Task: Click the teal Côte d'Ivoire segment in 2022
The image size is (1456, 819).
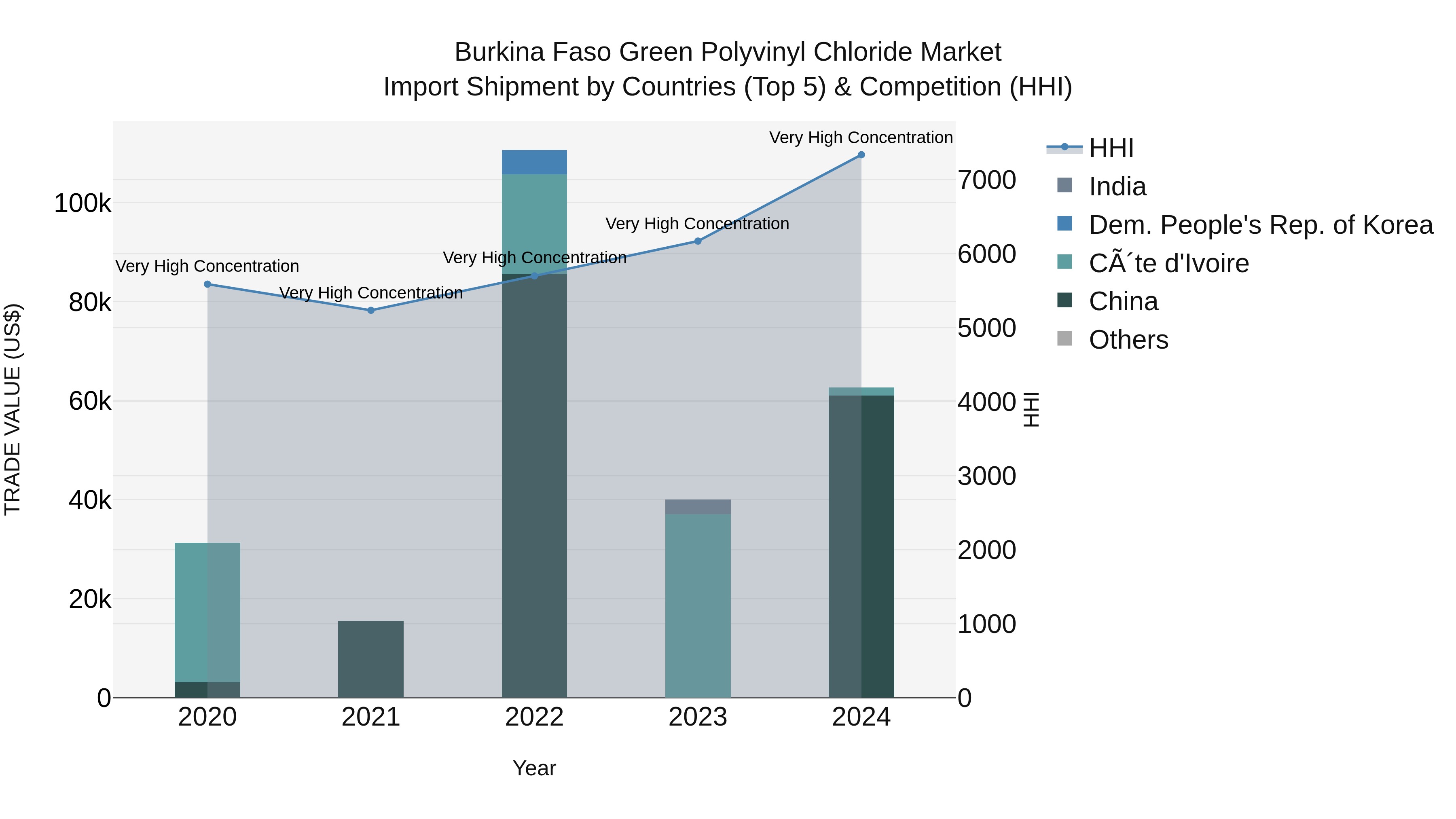Action: tap(534, 224)
